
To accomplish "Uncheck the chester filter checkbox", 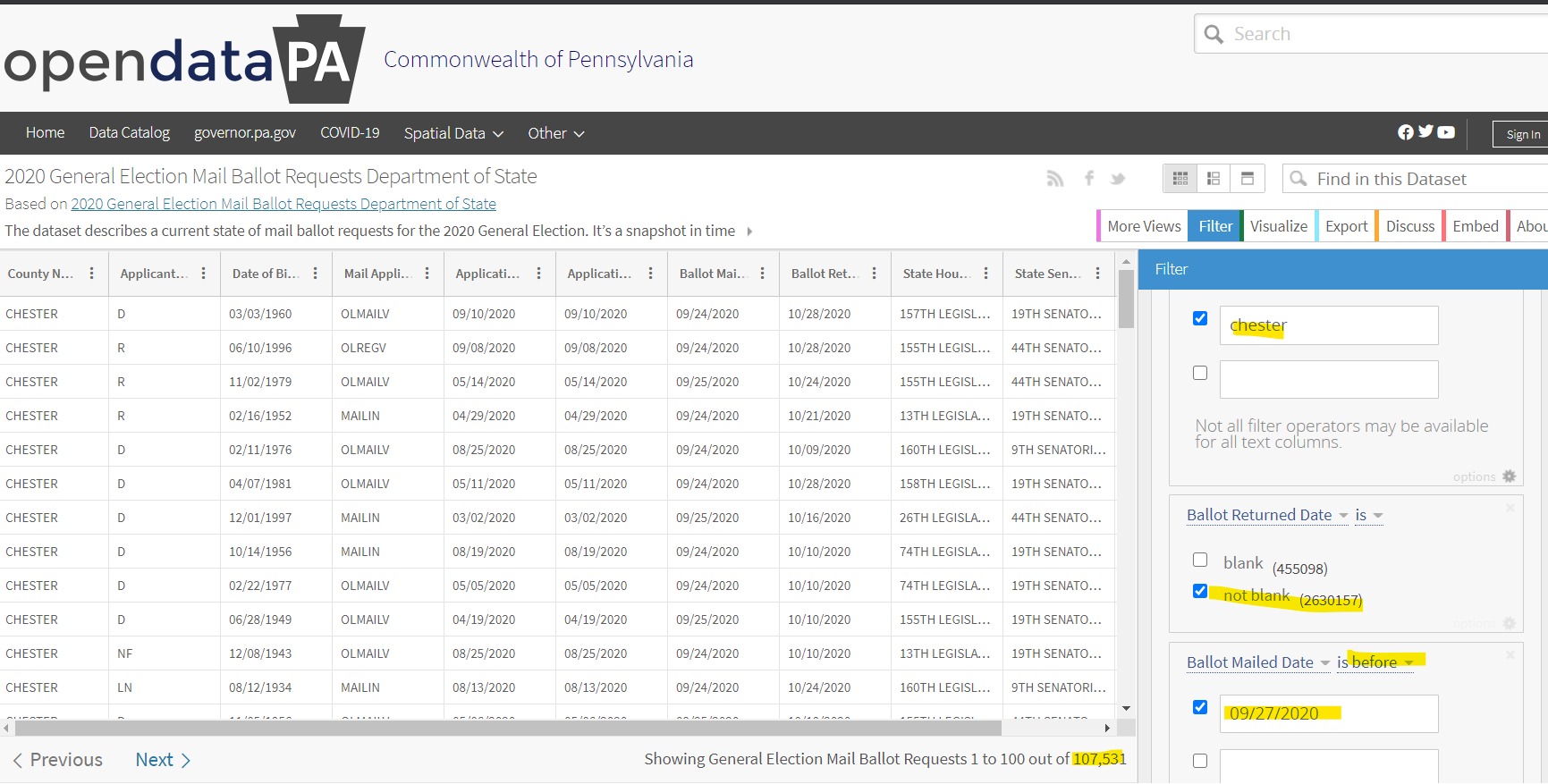I will pos(1200,318).
